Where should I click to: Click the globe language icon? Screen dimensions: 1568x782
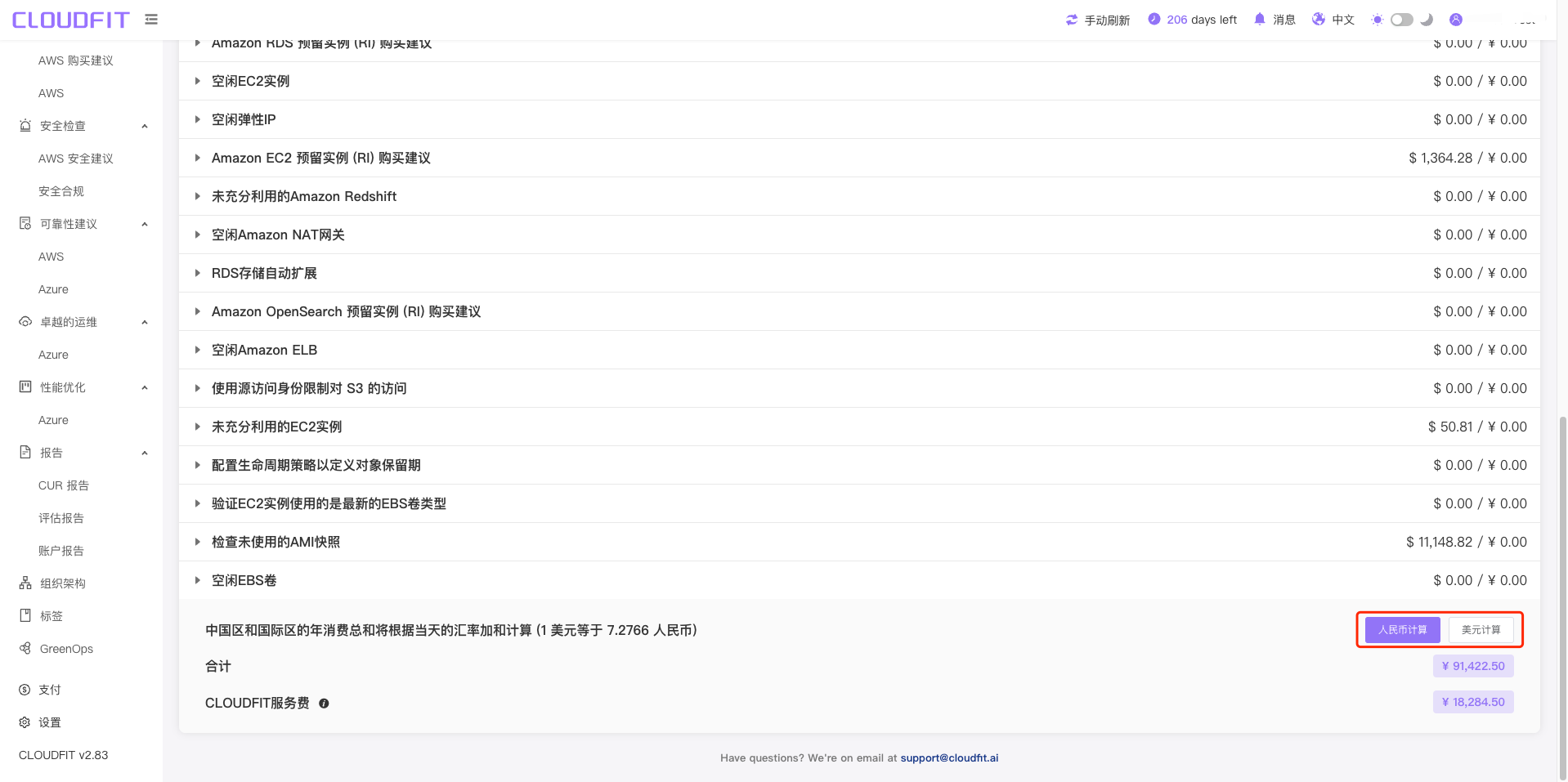pyautogui.click(x=1319, y=19)
